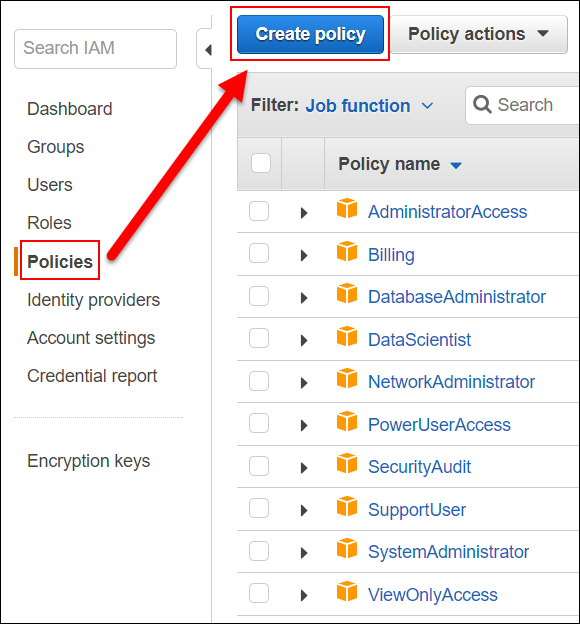Expand the AdministratorAccess policy row

tap(304, 213)
